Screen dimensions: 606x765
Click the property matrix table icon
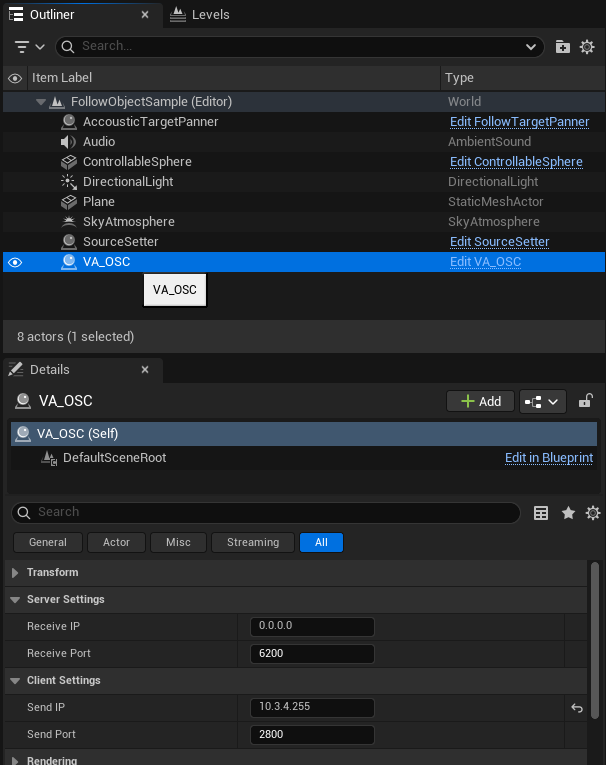tap(541, 513)
